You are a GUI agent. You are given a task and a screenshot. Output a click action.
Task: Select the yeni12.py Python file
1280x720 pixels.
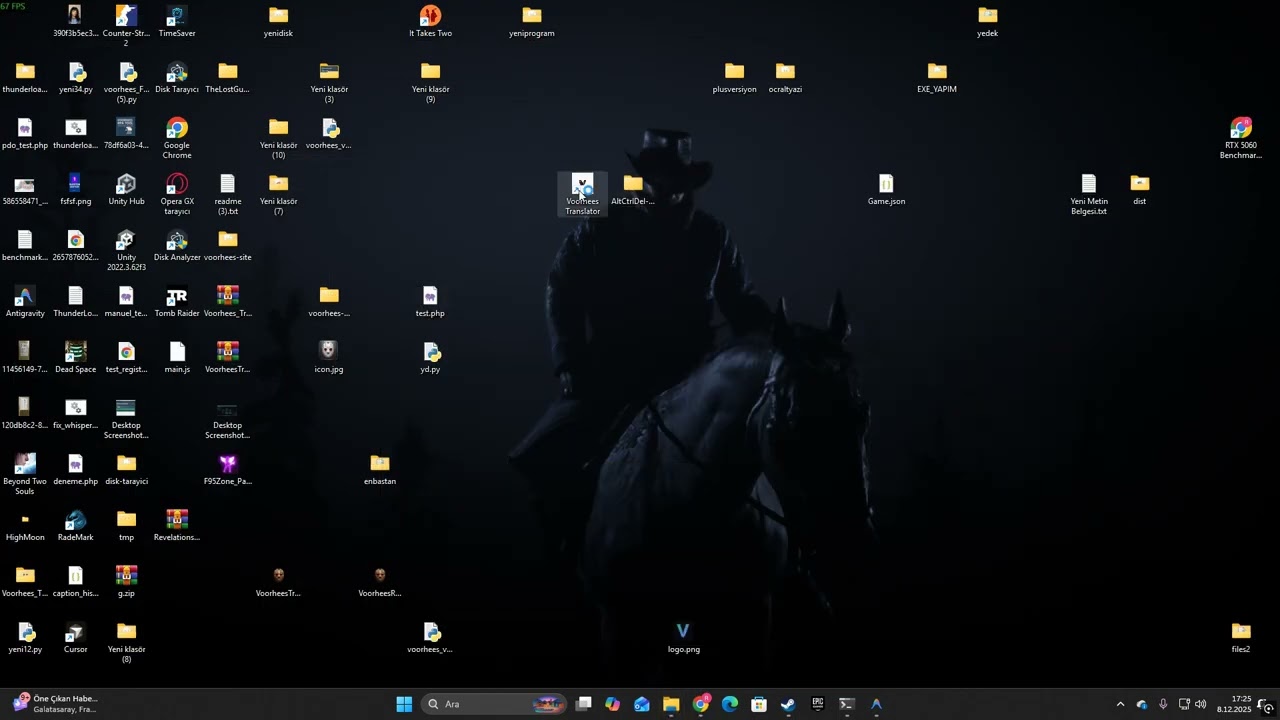(x=25, y=638)
